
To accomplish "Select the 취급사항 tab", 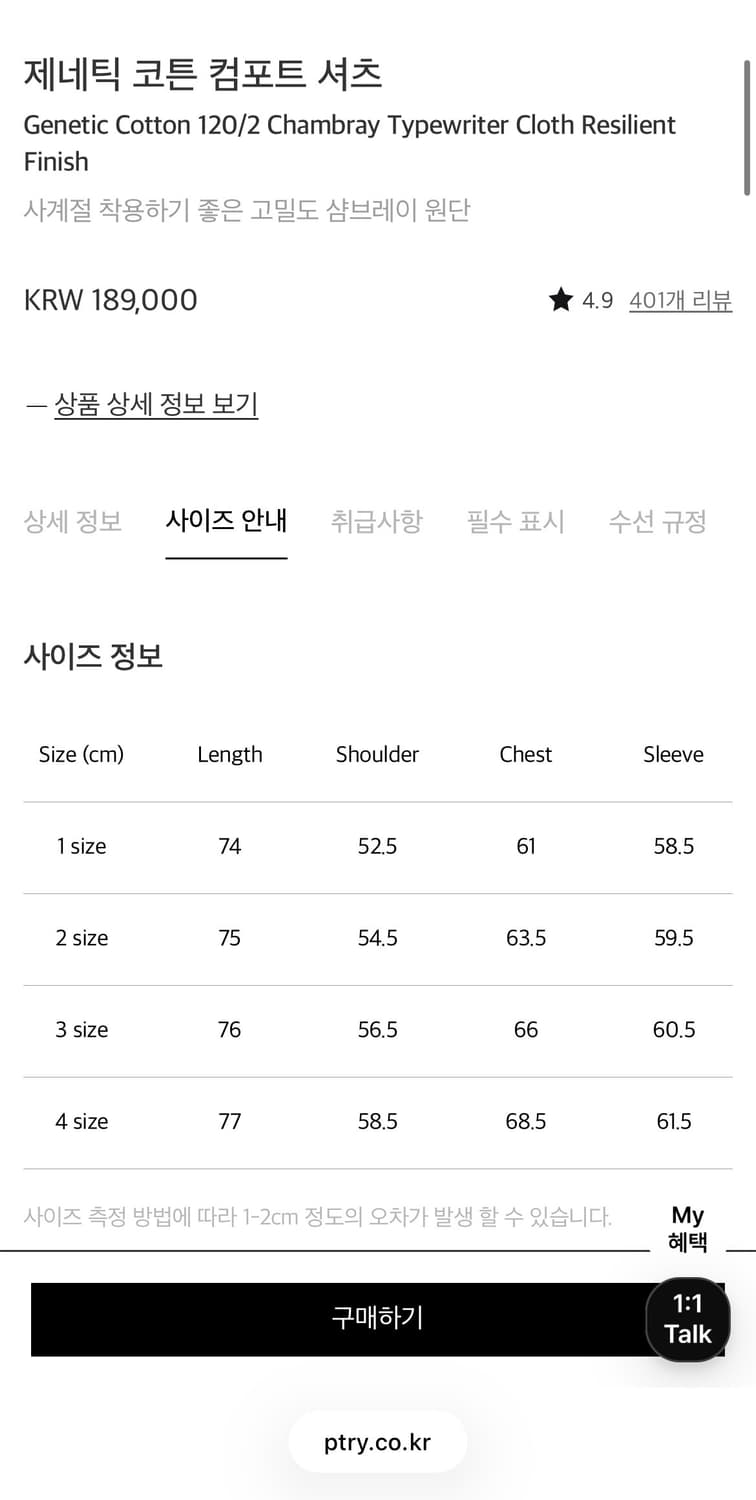I will 377,521.
